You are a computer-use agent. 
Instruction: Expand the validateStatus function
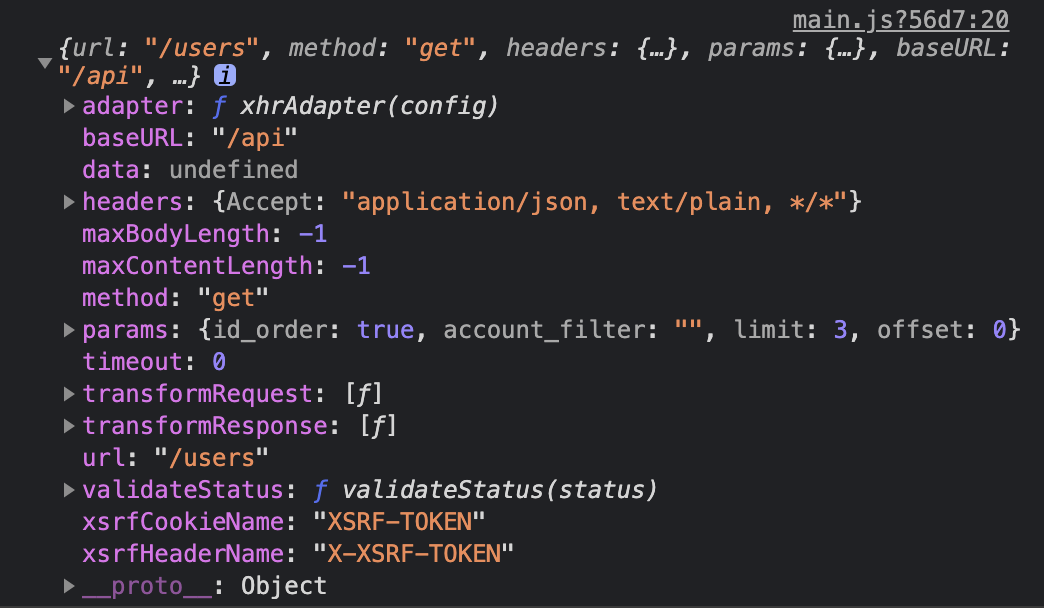click(69, 489)
